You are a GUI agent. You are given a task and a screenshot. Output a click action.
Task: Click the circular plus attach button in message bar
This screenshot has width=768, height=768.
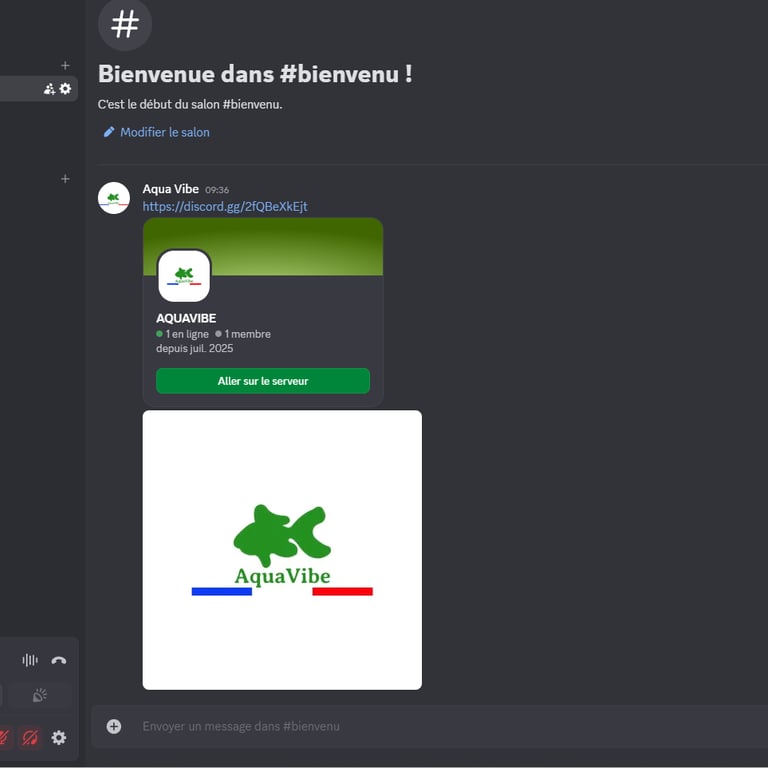[114, 726]
